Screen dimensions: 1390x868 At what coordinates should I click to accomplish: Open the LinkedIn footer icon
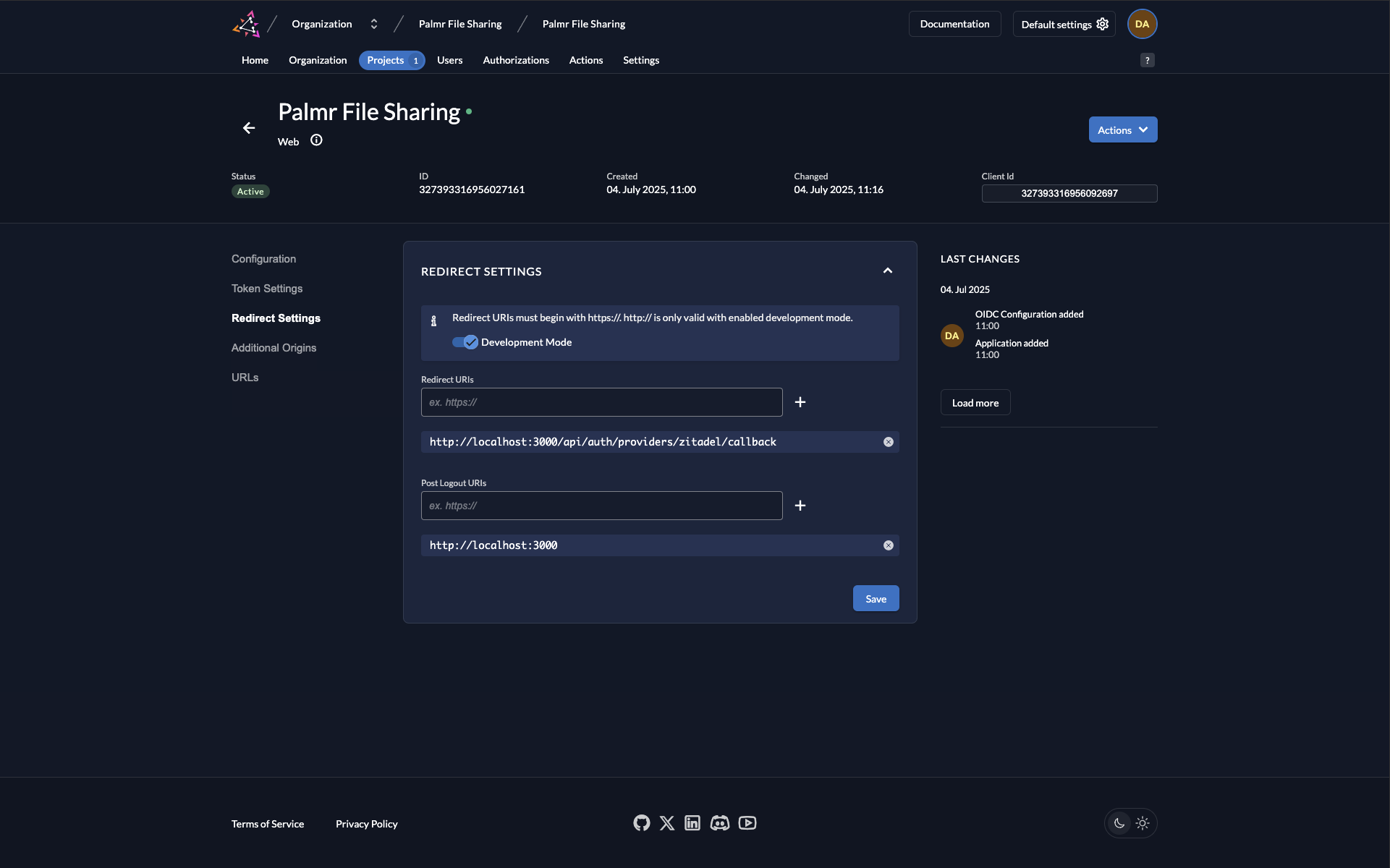pyautogui.click(x=692, y=823)
